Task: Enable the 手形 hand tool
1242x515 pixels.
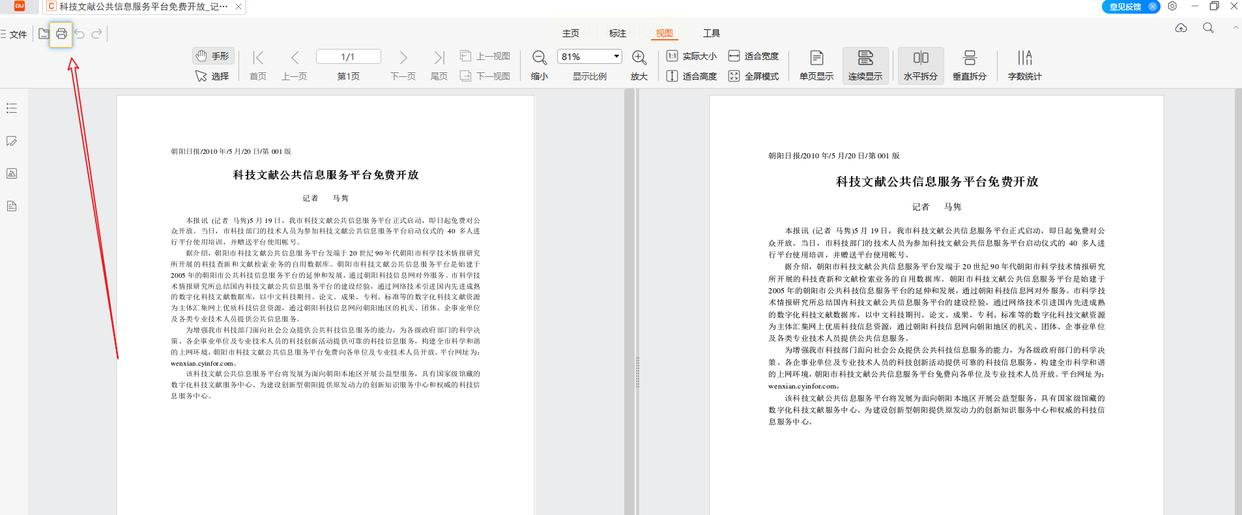Action: pos(212,56)
